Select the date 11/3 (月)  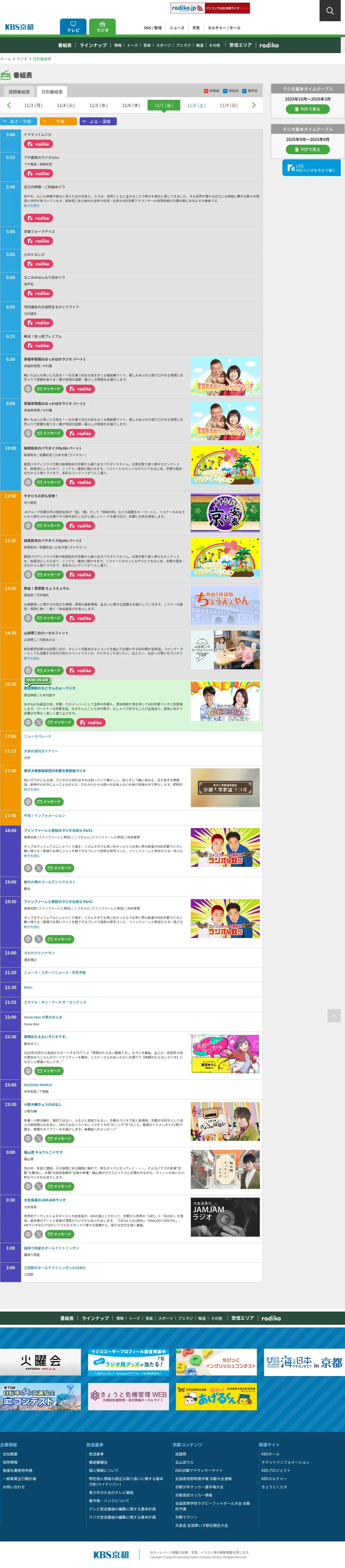click(x=33, y=105)
